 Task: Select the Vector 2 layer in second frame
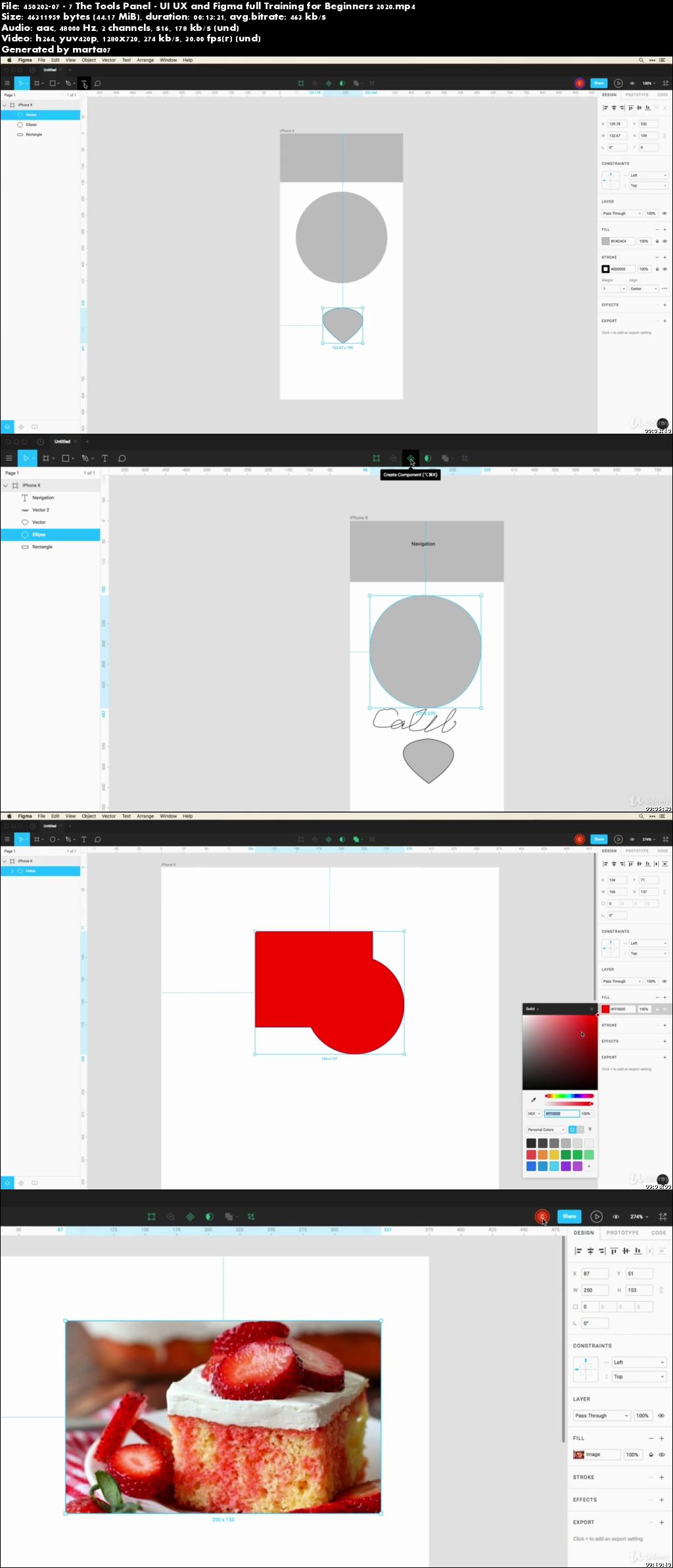pyautogui.click(x=50, y=510)
